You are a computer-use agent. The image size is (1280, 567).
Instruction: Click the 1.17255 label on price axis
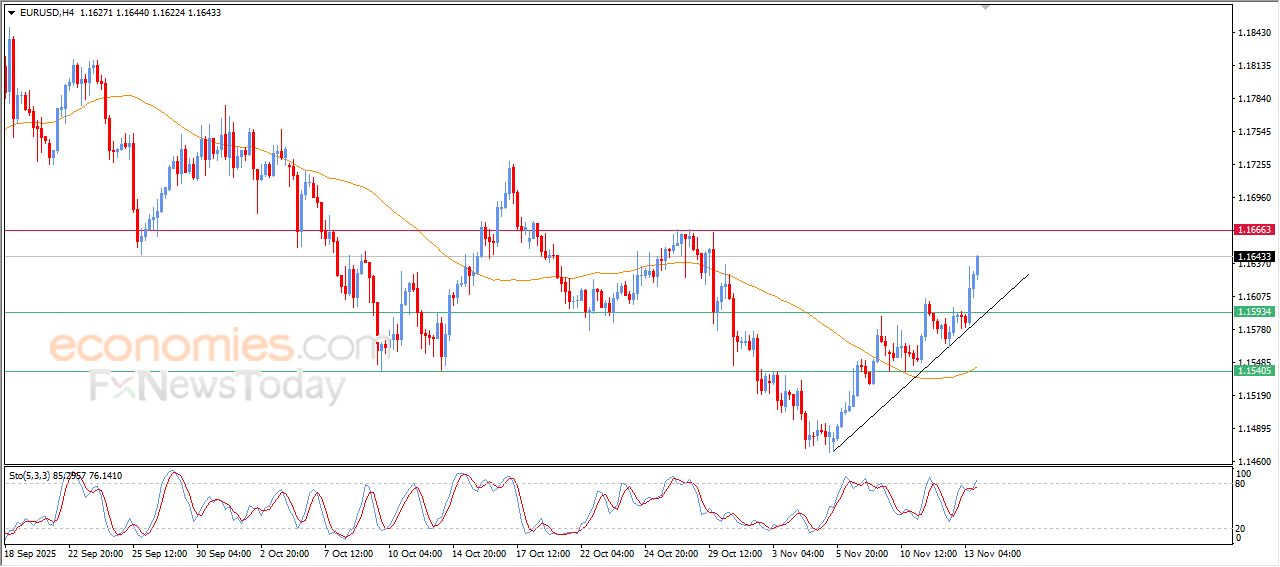1254,165
